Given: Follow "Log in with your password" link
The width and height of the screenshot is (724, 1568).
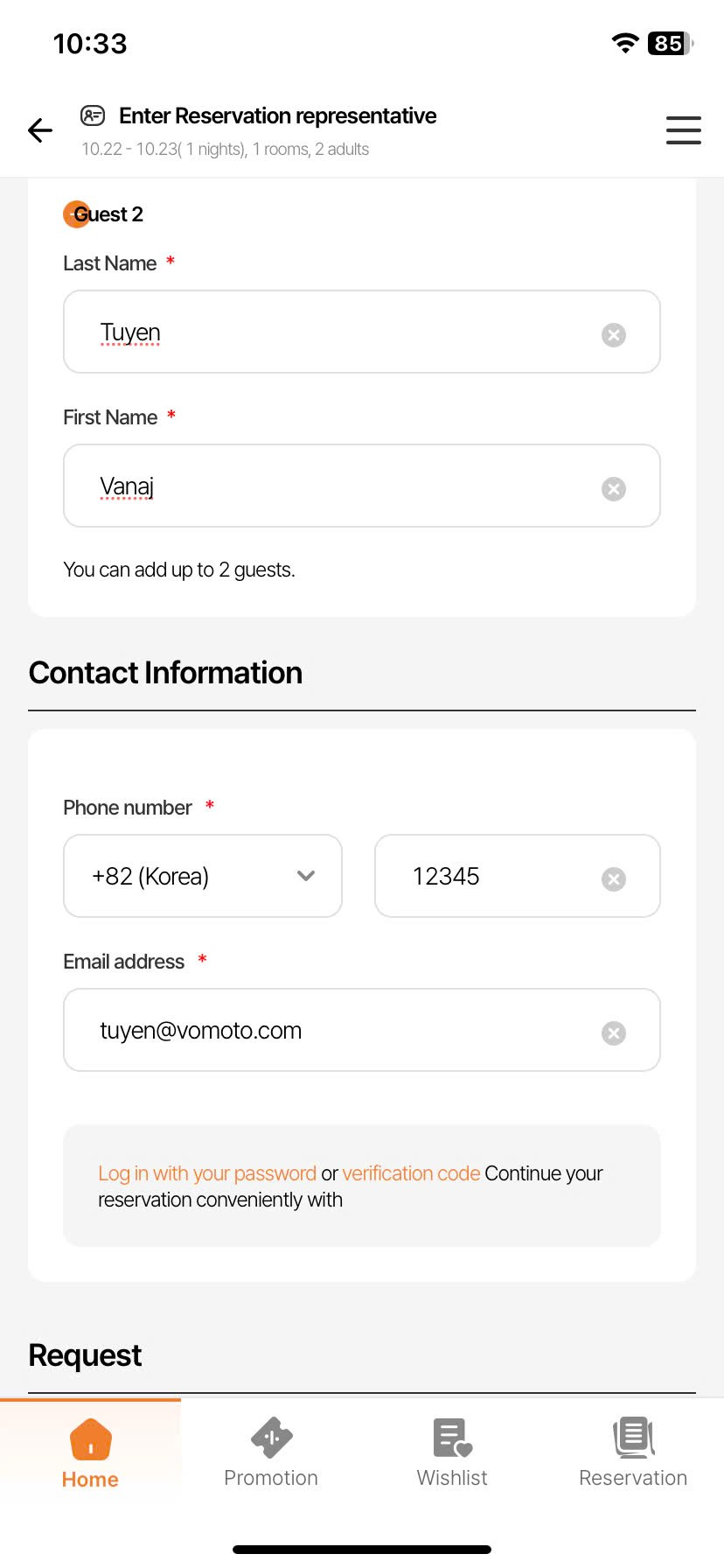Looking at the screenshot, I should [x=207, y=1173].
